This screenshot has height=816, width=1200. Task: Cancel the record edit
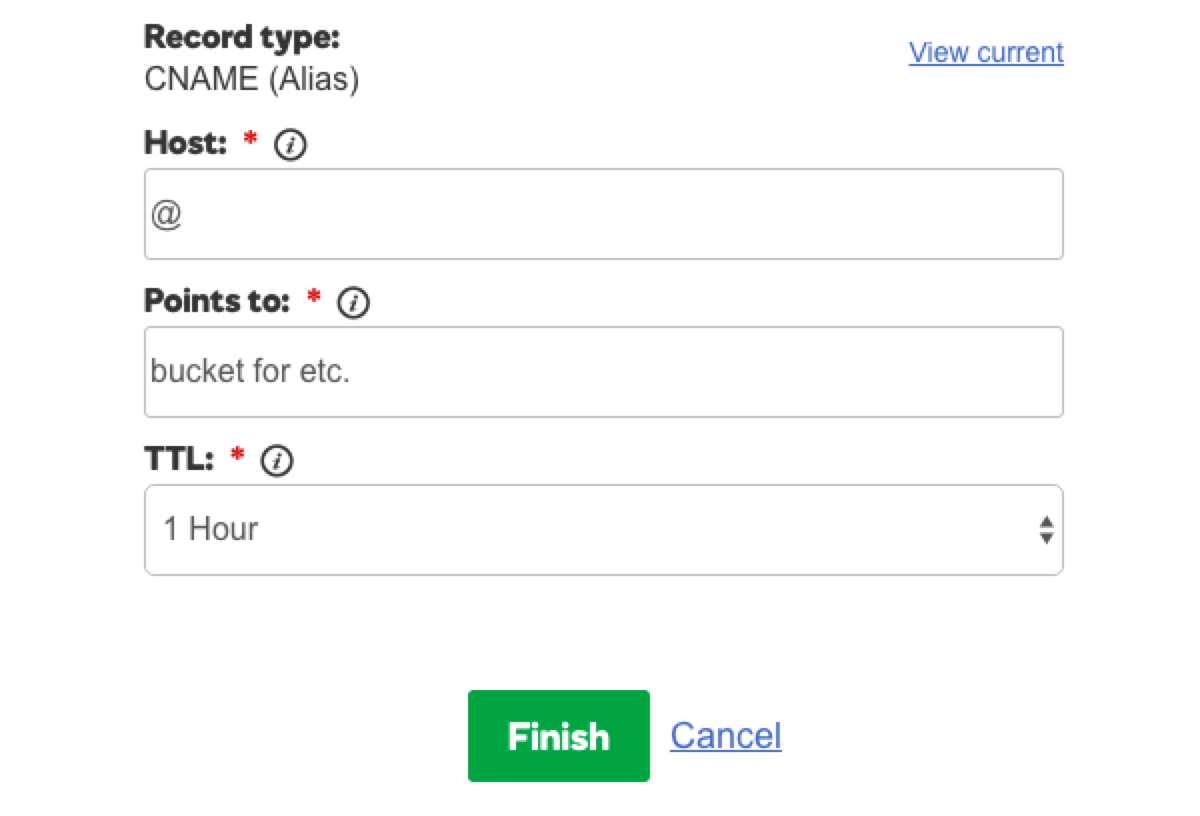725,736
